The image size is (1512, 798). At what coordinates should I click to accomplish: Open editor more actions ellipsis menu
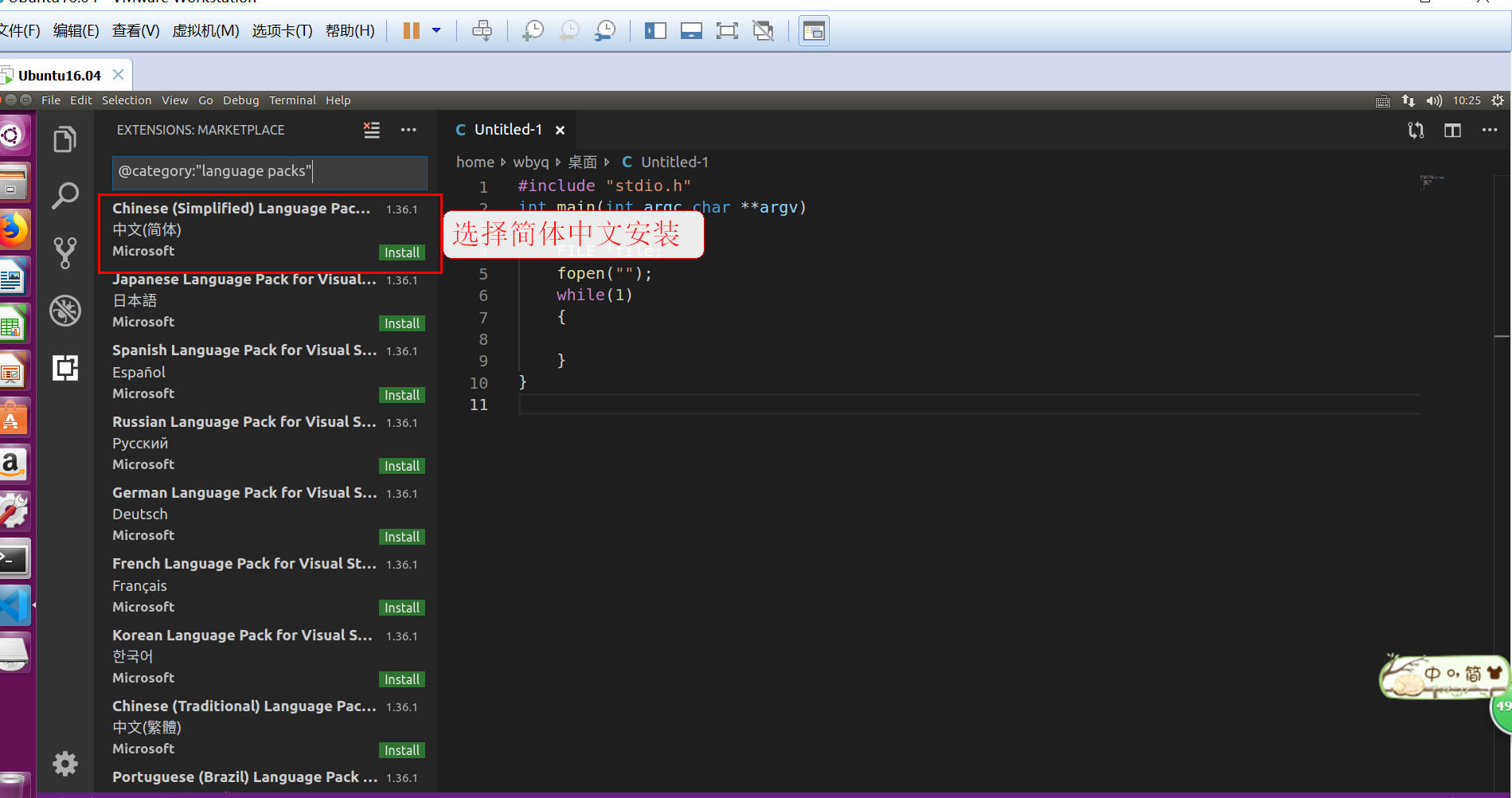coord(1490,130)
